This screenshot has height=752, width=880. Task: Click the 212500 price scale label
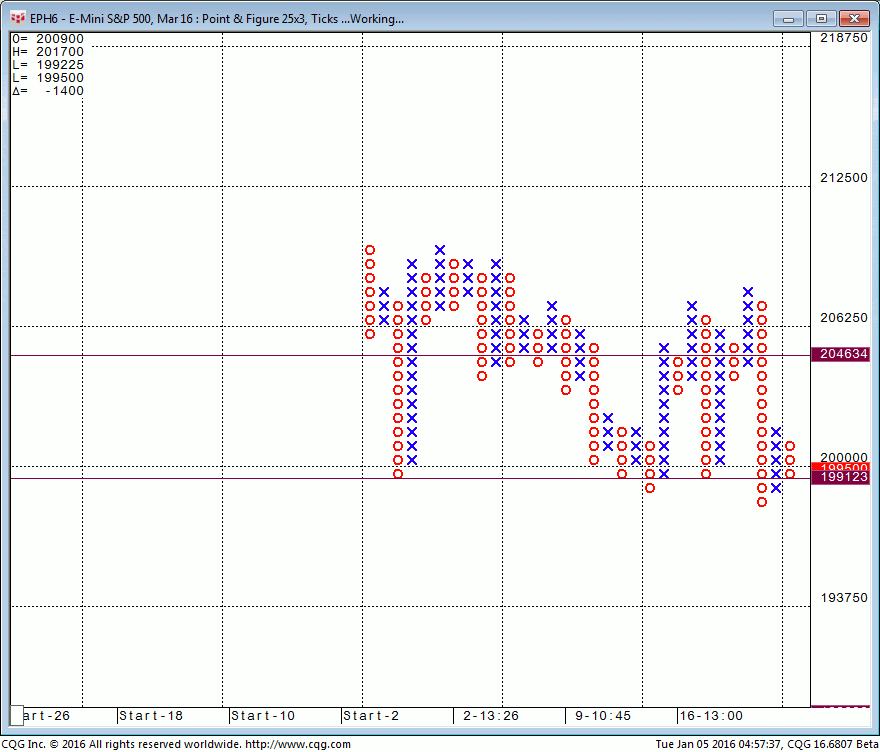pyautogui.click(x=844, y=178)
